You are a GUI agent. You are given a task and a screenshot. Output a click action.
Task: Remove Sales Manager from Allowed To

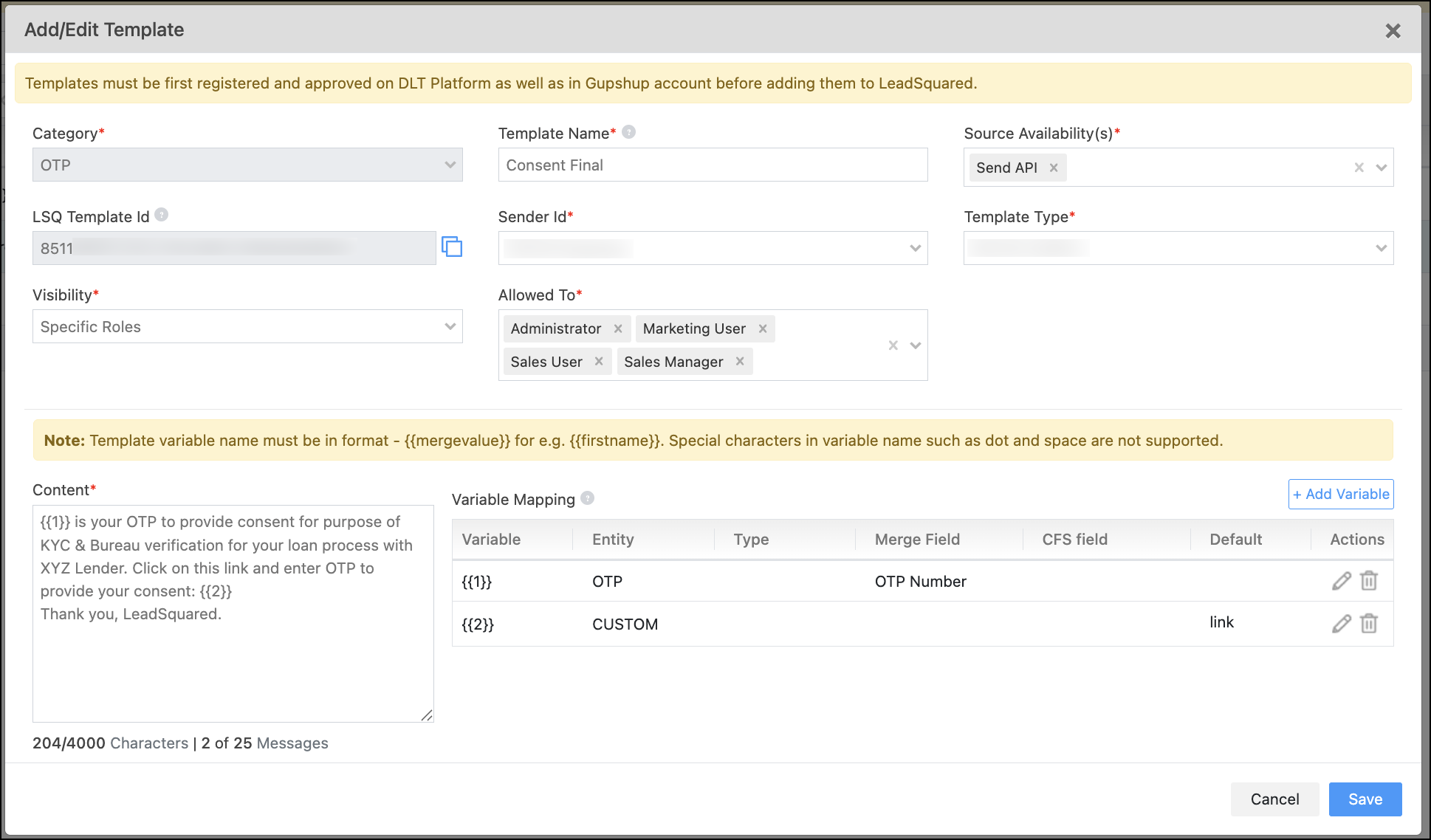(x=739, y=361)
